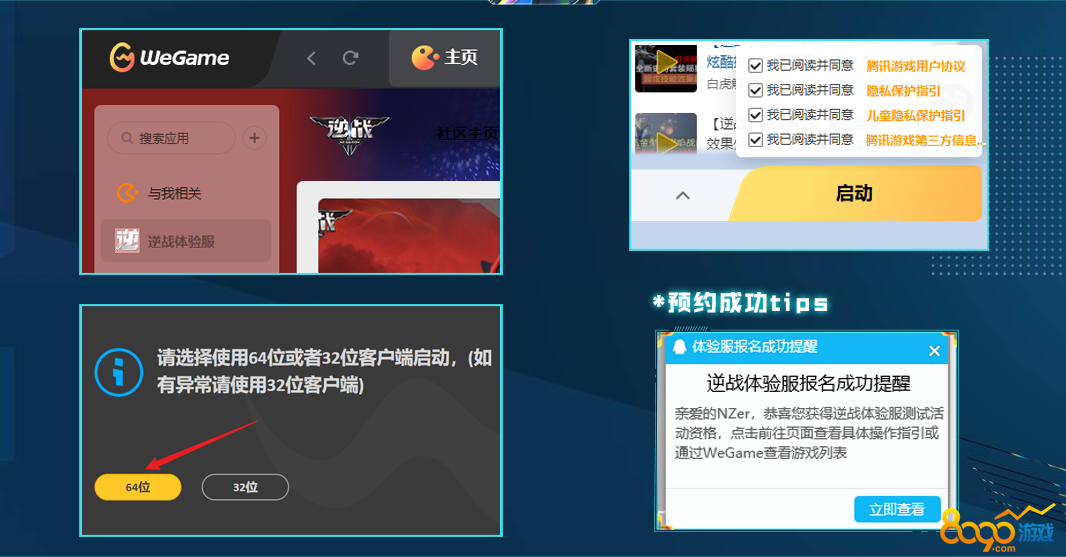Close the 体验服报名成功提醒 popup

(x=934, y=350)
